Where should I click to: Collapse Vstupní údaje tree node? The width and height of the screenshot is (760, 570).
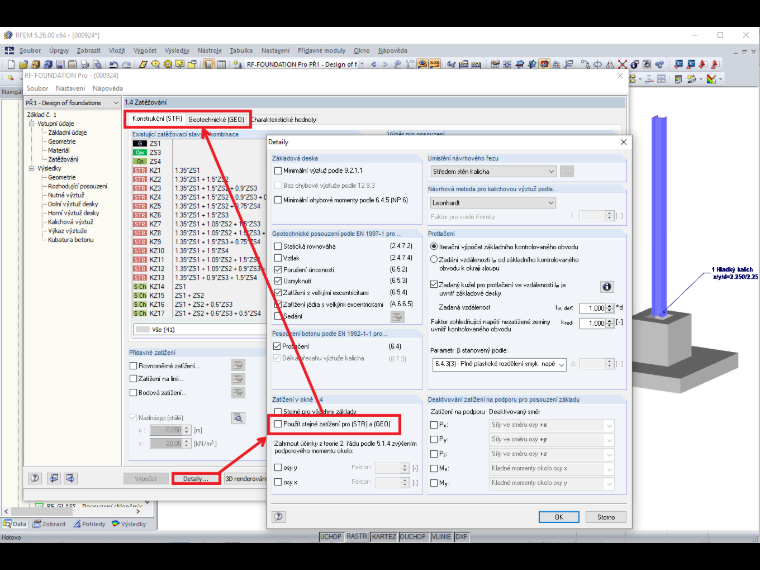point(32,124)
